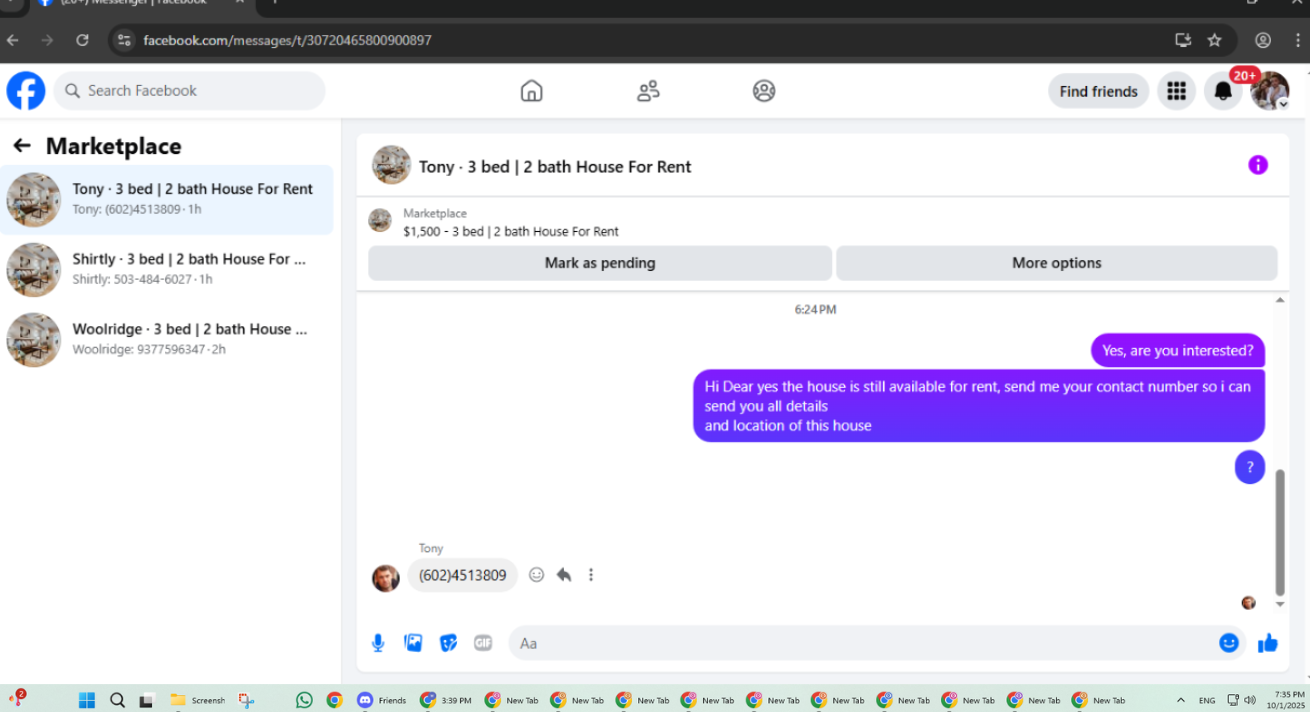Focus the Search Facebook field
1310x712 pixels.
point(190,91)
